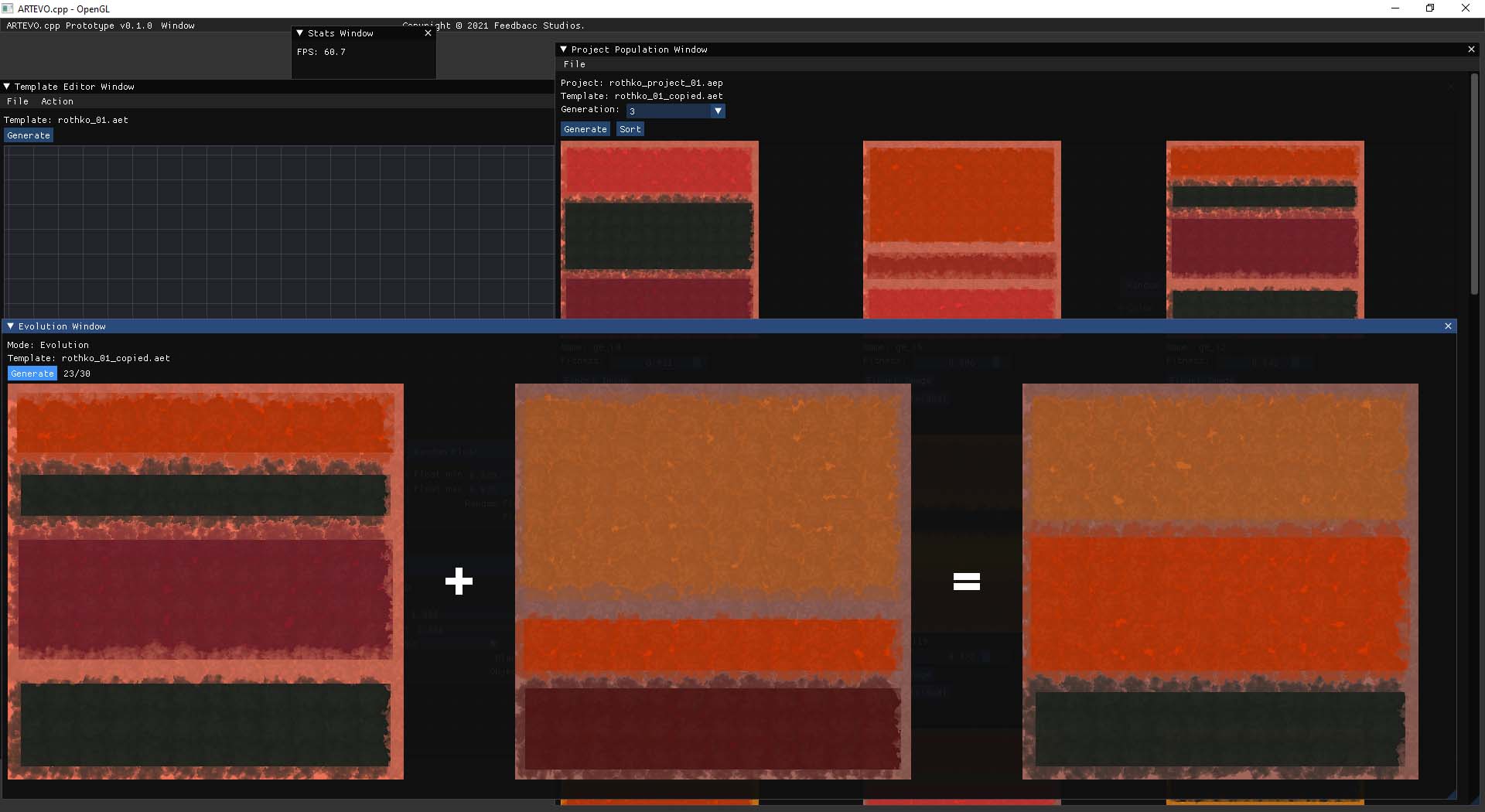
Task: Close the Project Population Window
Action: coord(1471,49)
